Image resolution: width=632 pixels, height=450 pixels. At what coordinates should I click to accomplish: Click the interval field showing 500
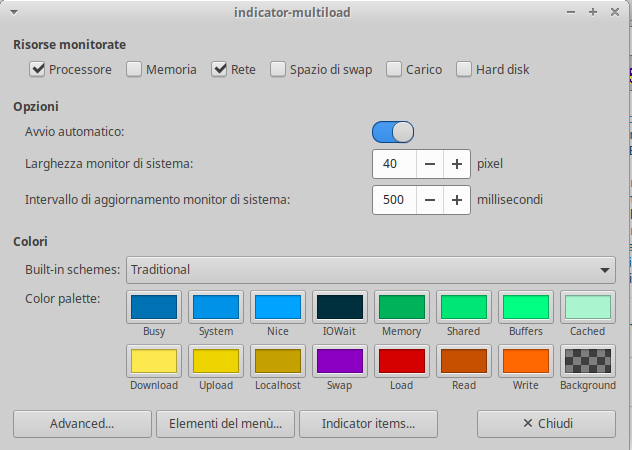[395, 200]
